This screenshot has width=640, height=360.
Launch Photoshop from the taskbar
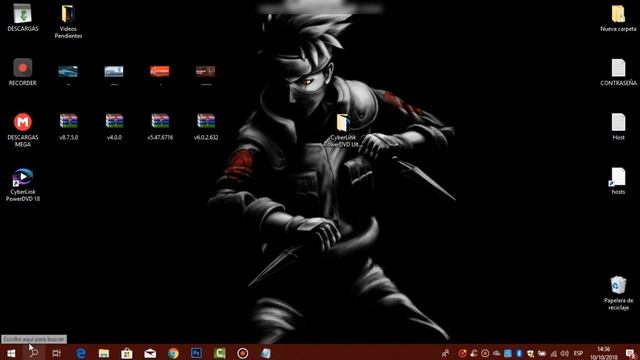pos(196,353)
